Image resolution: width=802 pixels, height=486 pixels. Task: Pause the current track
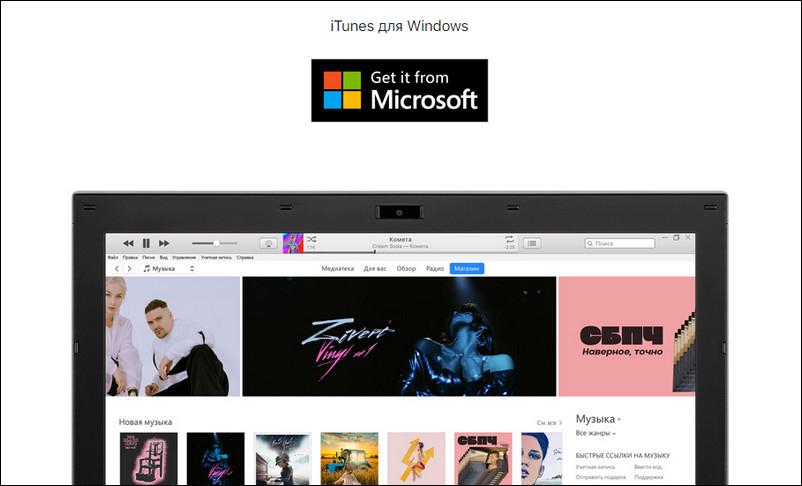coord(146,243)
